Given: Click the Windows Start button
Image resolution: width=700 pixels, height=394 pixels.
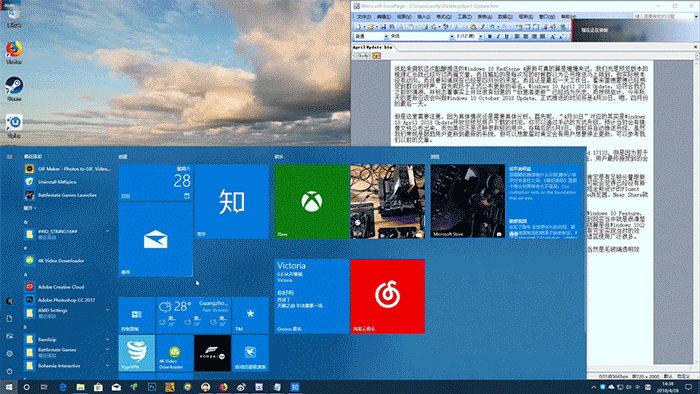Looking at the screenshot, I should click(x=9, y=387).
